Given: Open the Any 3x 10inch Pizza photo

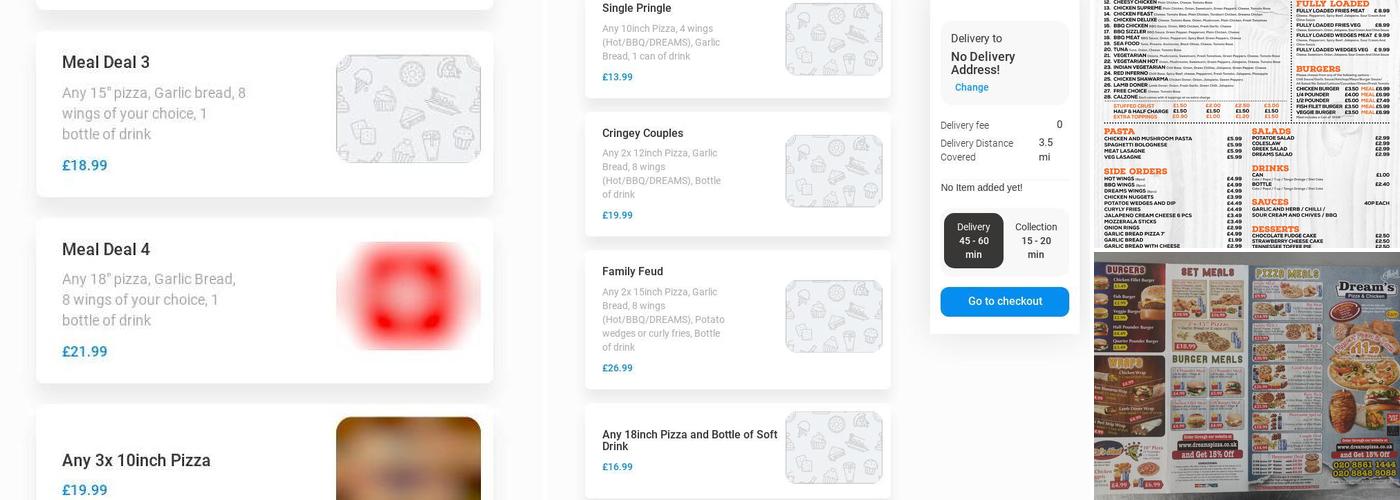Looking at the screenshot, I should point(408,458).
